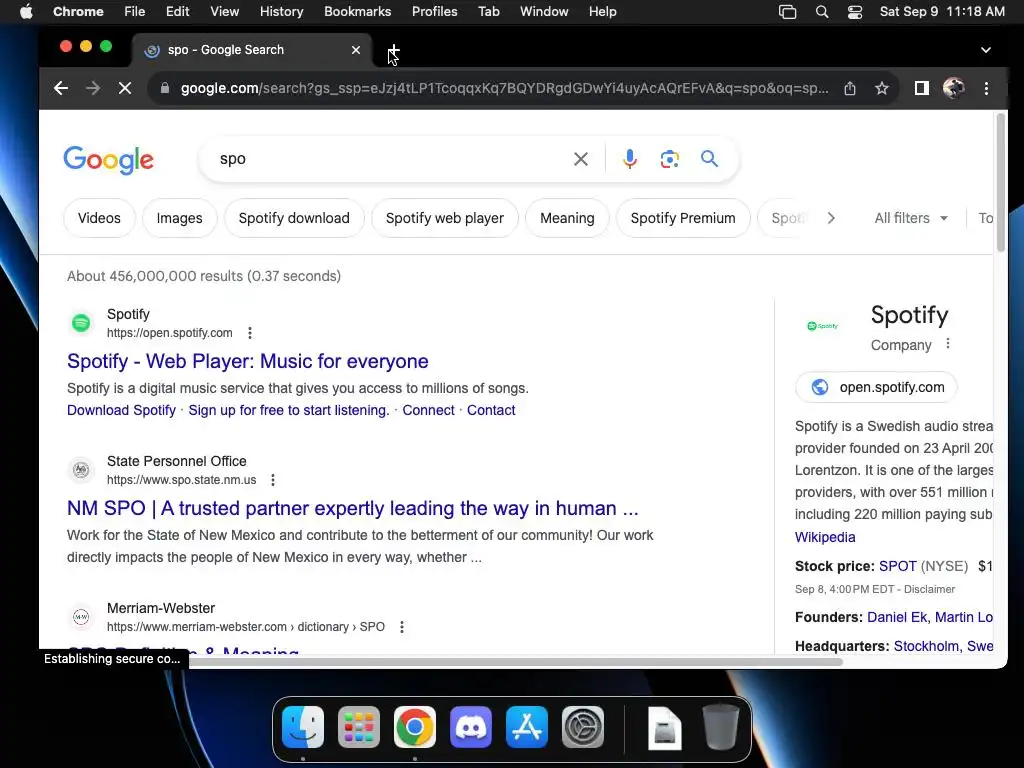The image size is (1024, 768).
Task: Search by image with Google Lens
Action: point(669,159)
